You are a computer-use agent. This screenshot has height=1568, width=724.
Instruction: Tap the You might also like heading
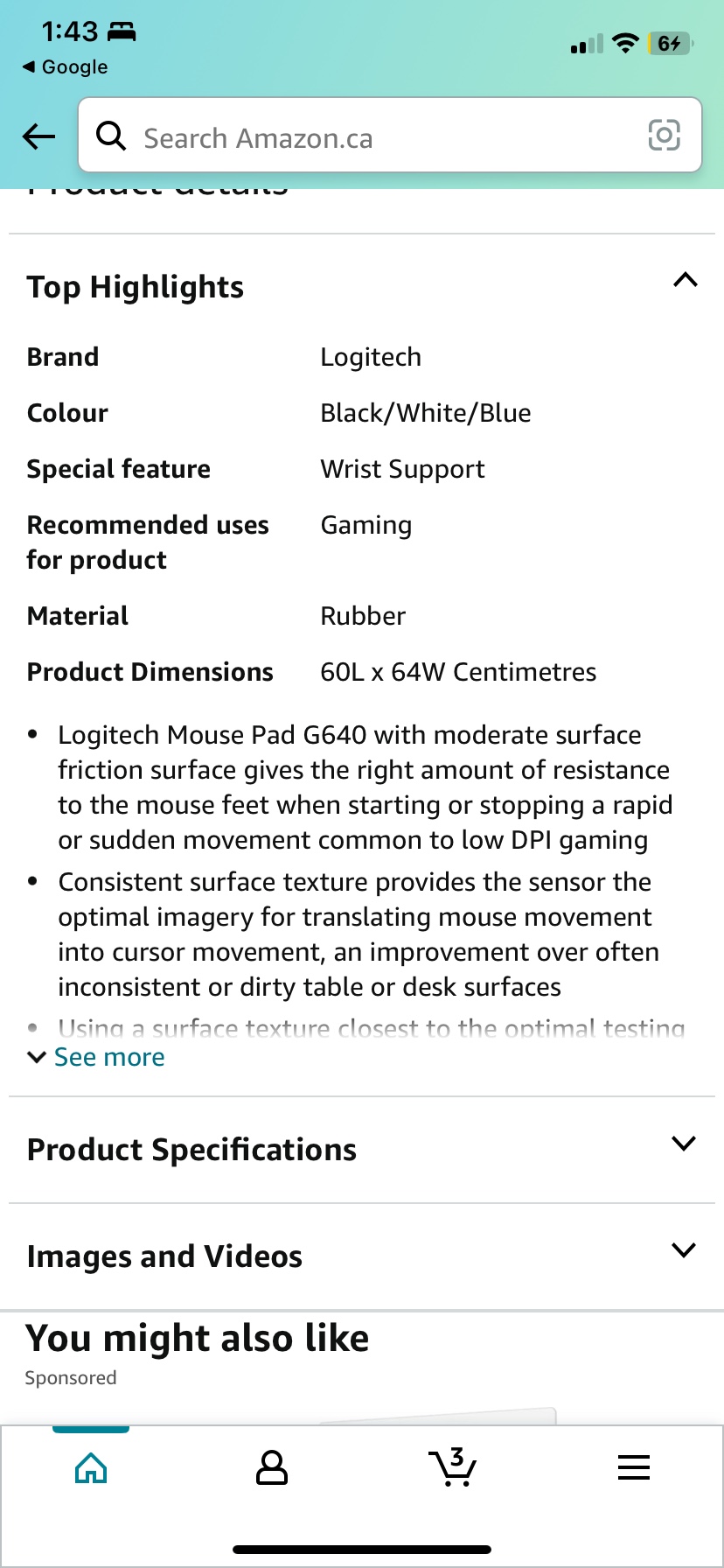click(197, 1337)
